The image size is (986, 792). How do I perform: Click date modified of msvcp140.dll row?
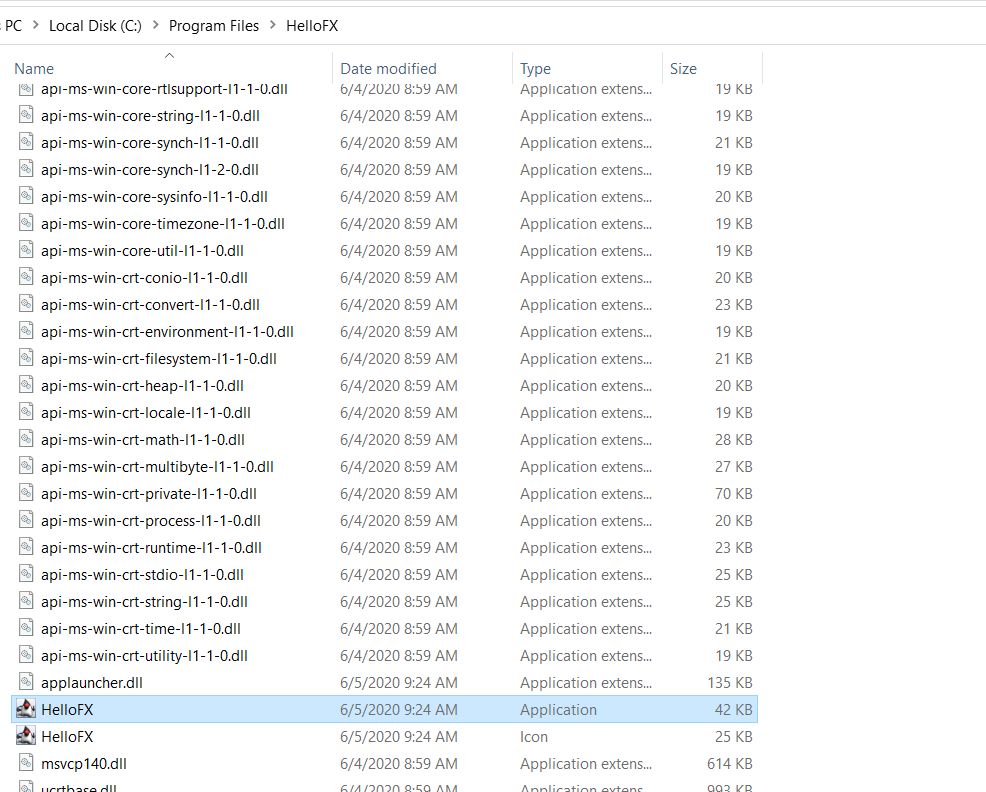[399, 764]
